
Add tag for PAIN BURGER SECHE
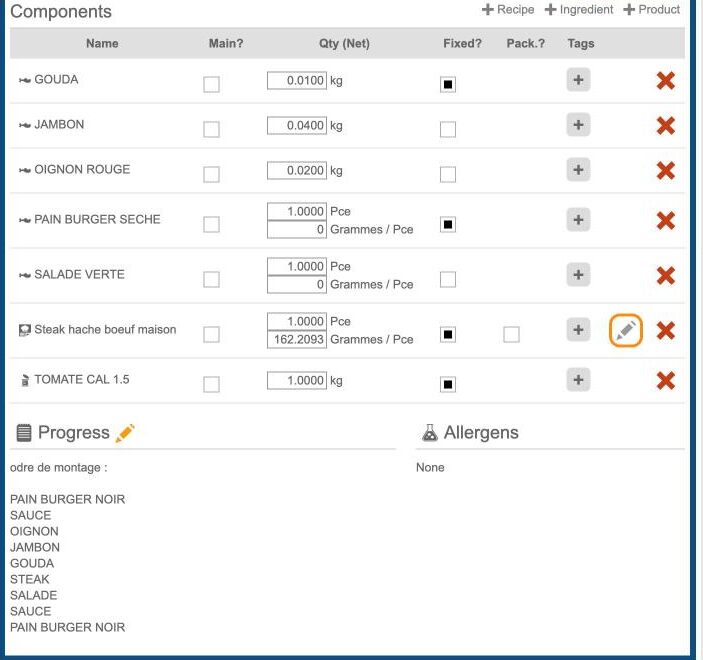pos(578,220)
